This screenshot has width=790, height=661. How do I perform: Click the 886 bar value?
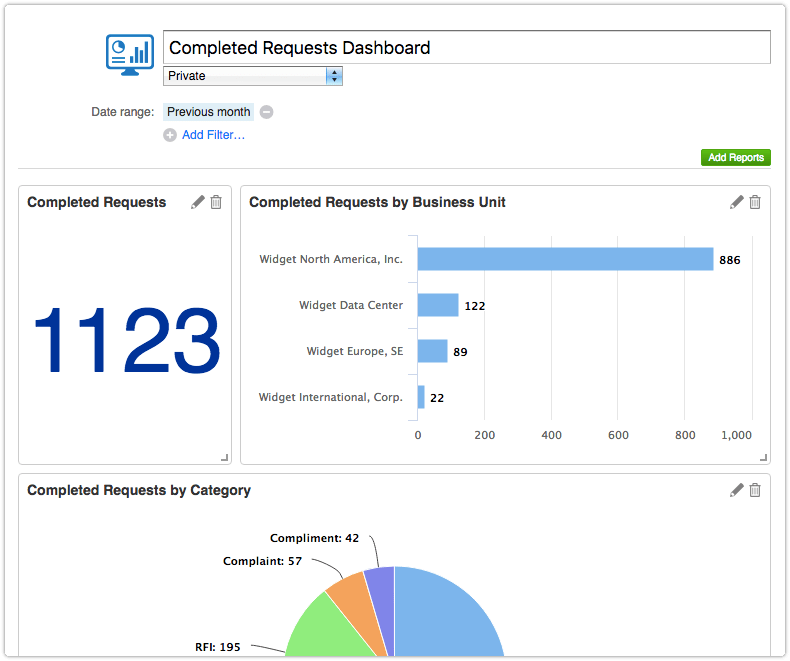[730, 260]
